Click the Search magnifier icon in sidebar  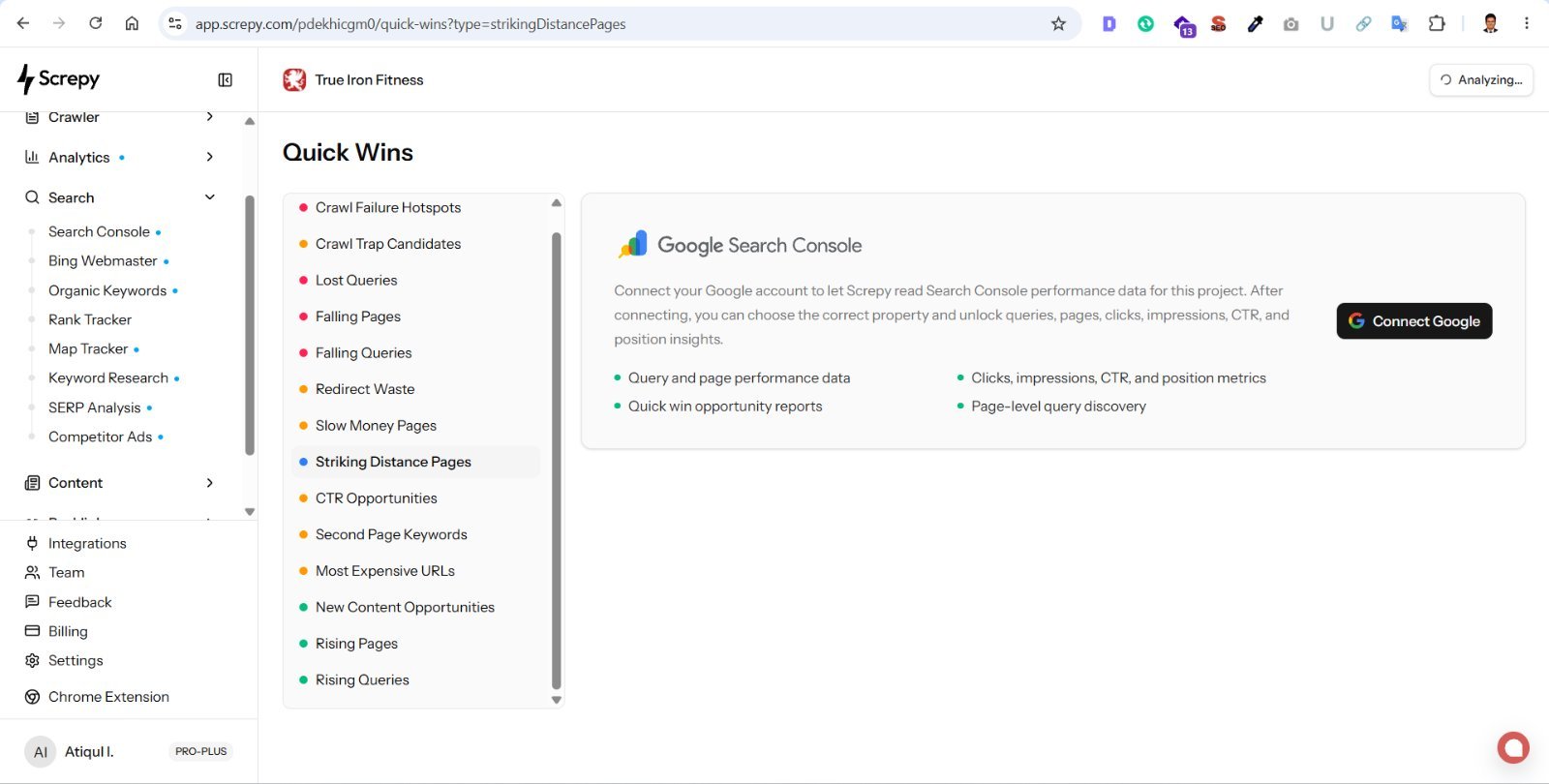32,197
